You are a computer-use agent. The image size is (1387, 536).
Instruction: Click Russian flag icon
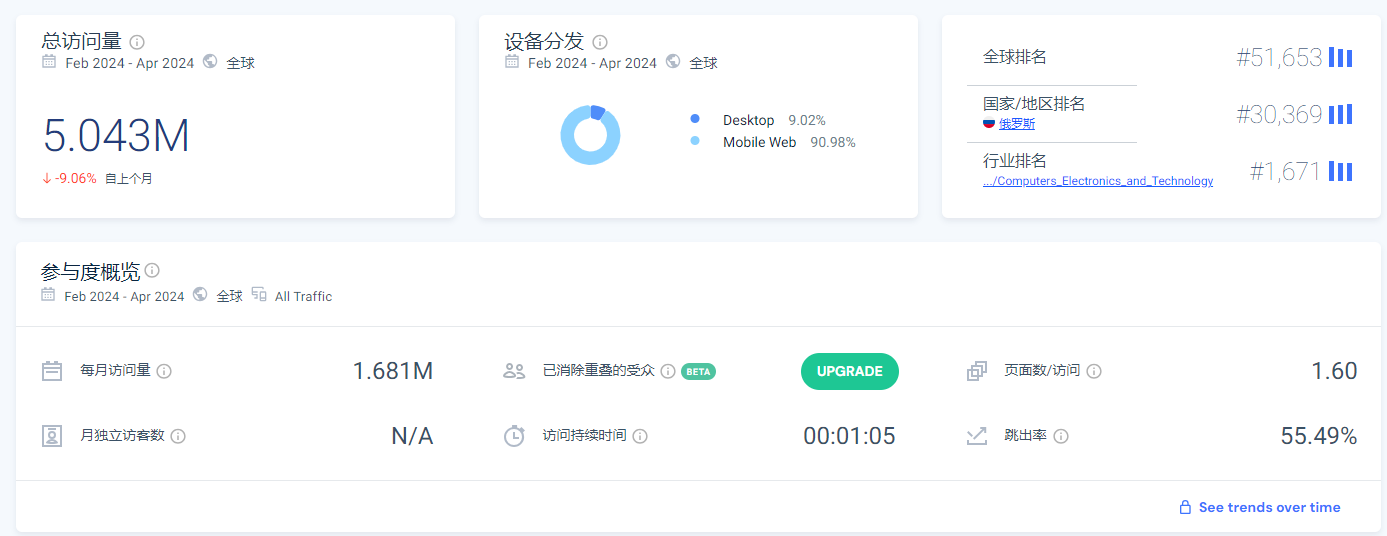point(989,123)
